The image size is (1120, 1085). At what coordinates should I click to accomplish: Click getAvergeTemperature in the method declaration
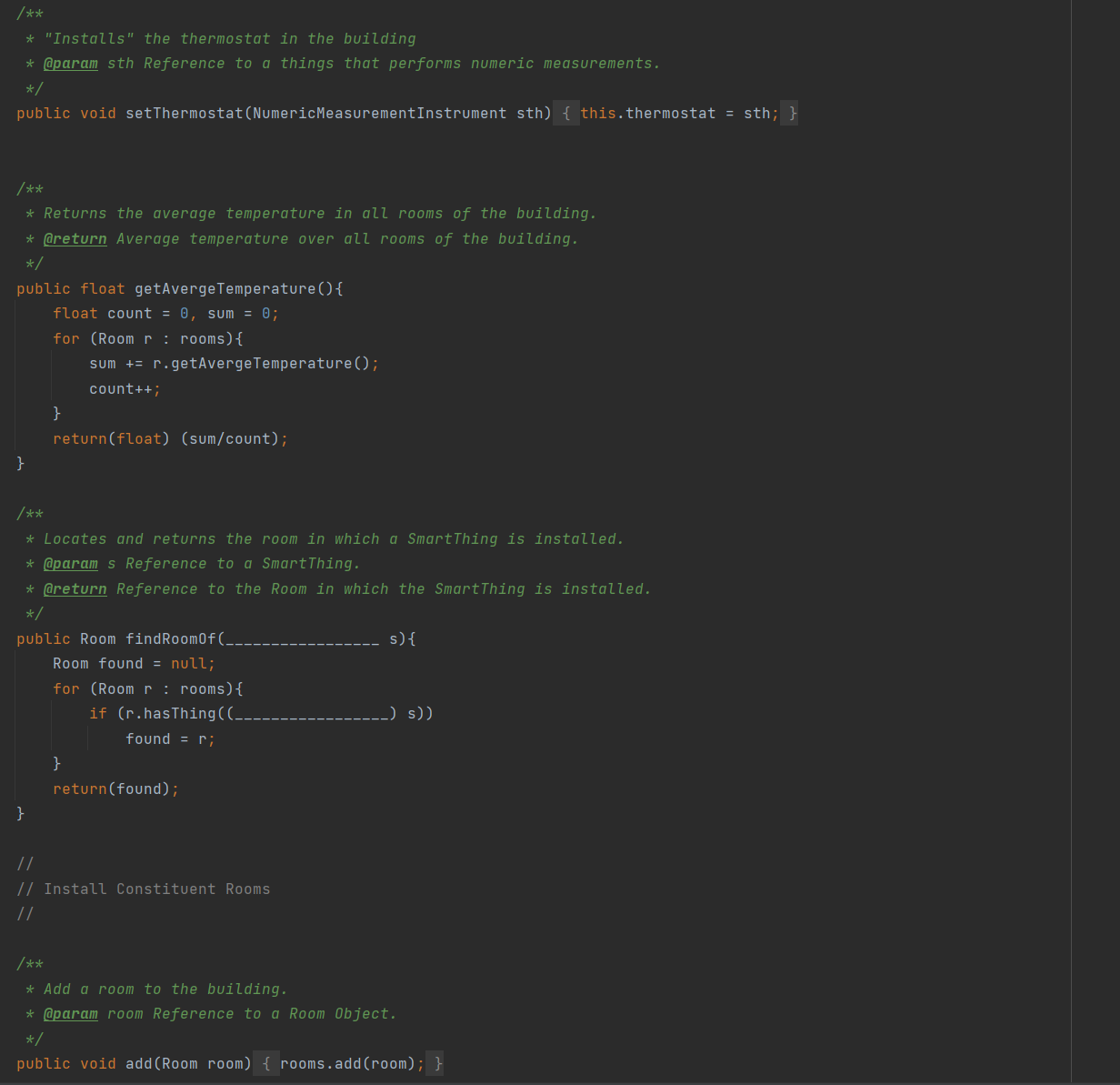225,289
